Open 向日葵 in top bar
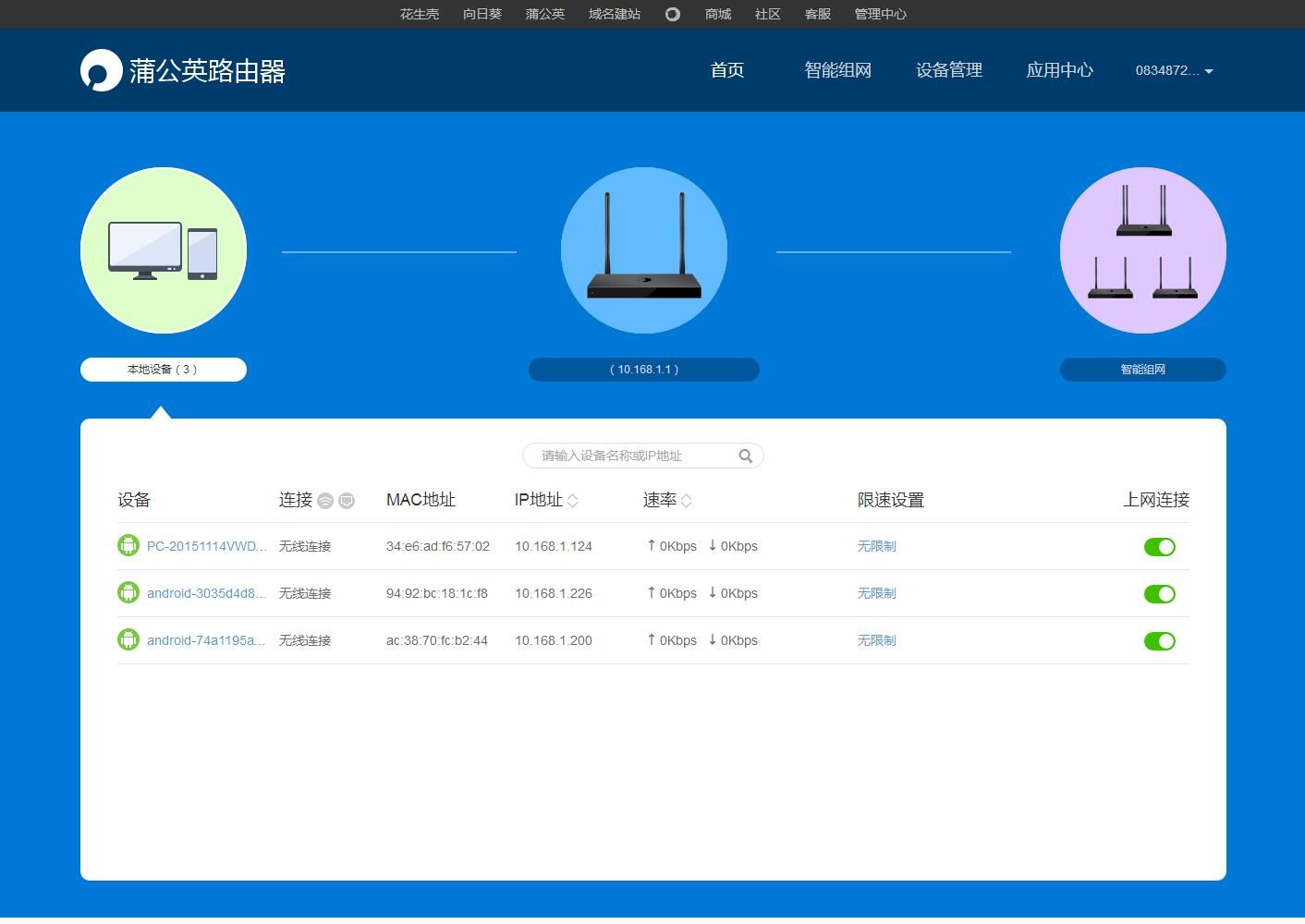 point(482,14)
